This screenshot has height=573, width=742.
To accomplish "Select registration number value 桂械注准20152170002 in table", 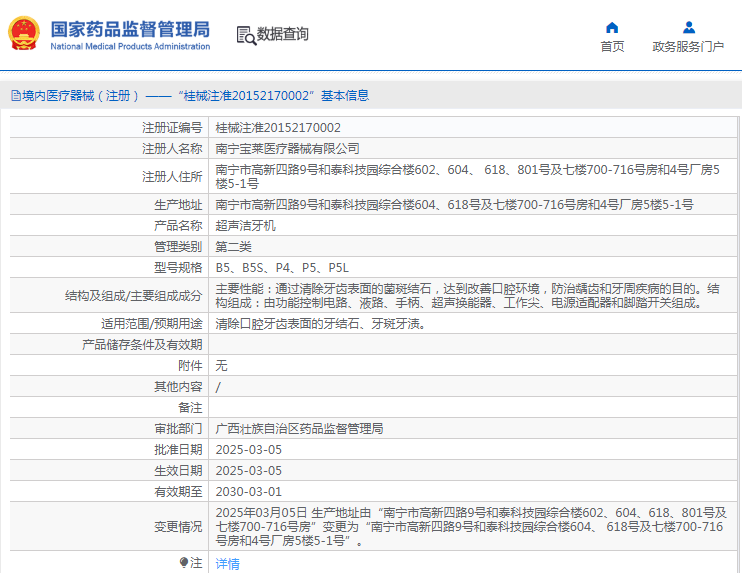I will coord(278,128).
